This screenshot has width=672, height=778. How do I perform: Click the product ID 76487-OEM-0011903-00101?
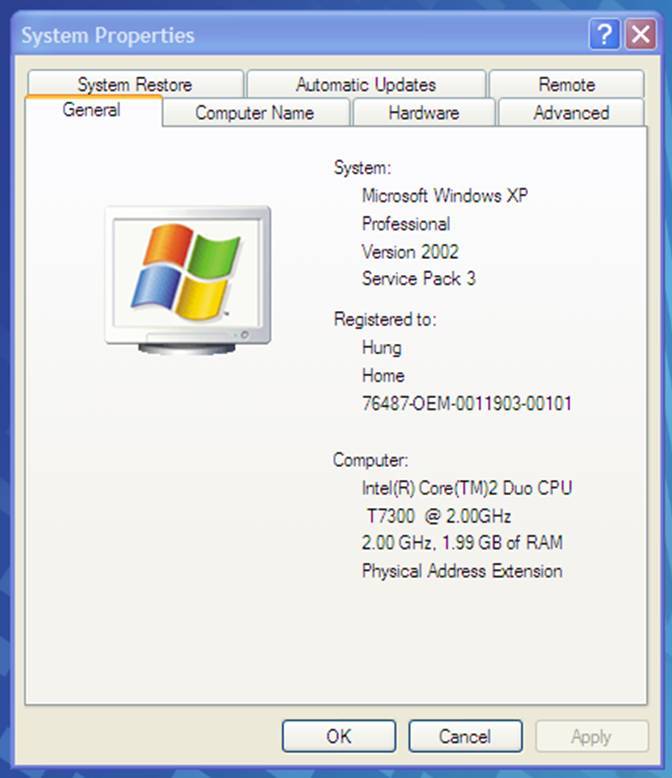click(x=467, y=404)
